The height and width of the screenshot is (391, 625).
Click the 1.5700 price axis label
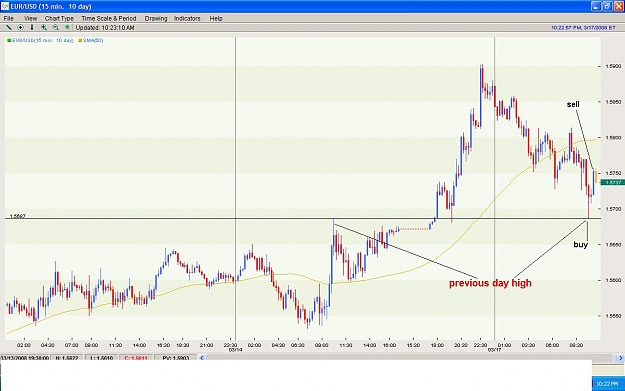pyautogui.click(x=613, y=209)
